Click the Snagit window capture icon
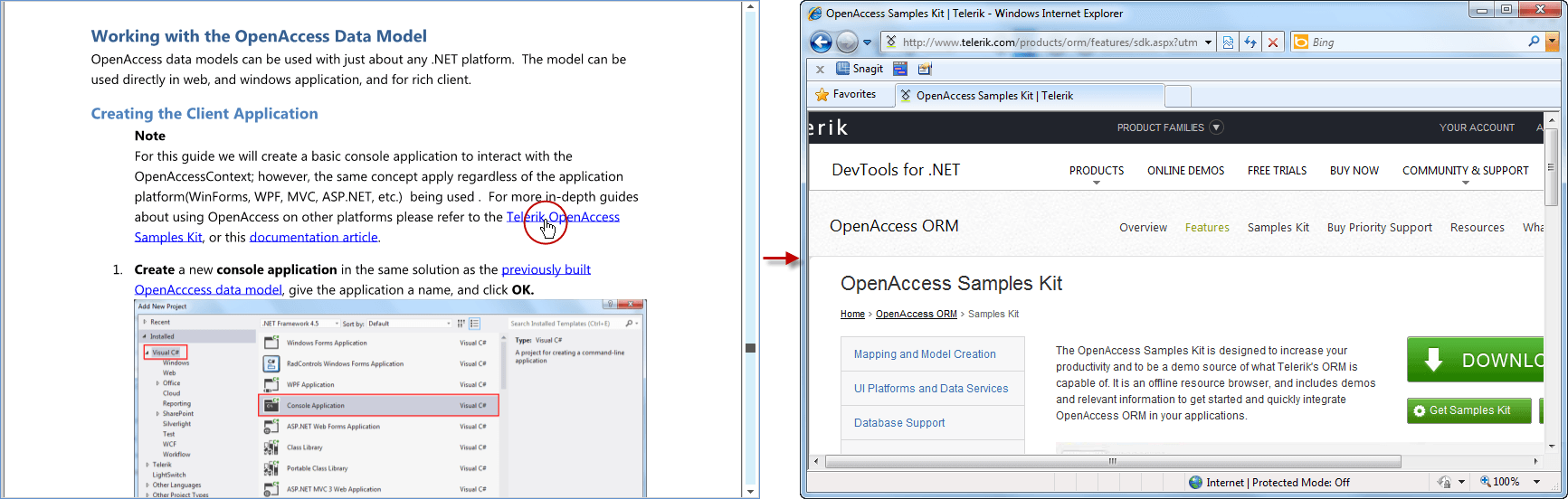This screenshot has height=499, width=1568. [x=899, y=69]
